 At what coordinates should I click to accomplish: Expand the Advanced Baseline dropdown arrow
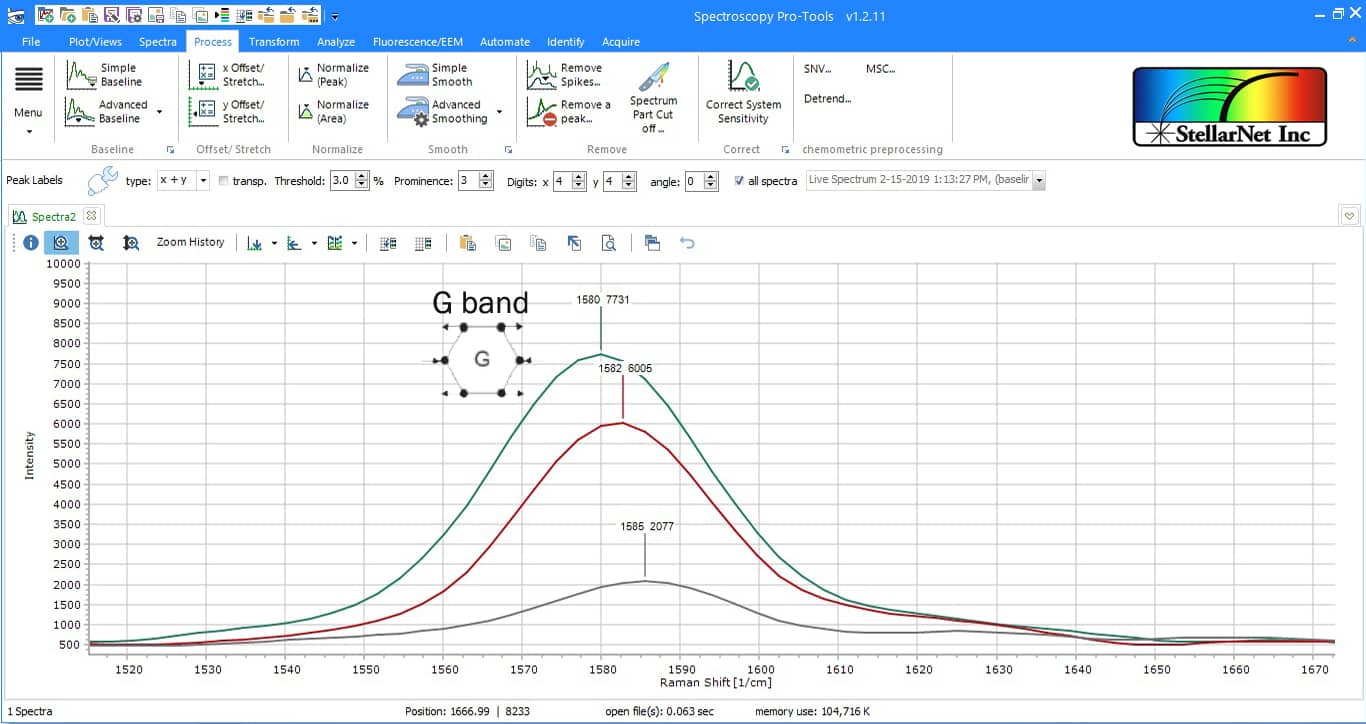pos(158,110)
